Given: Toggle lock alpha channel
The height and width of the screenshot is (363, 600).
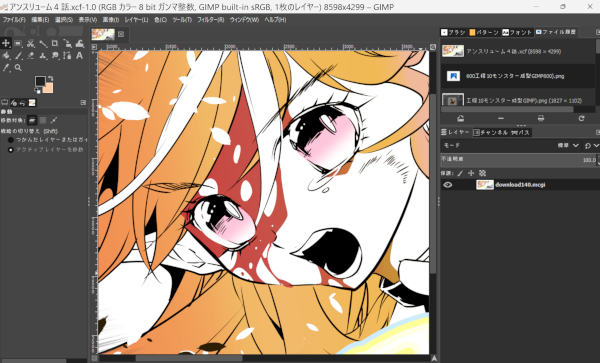Looking at the screenshot, I should (483, 173).
